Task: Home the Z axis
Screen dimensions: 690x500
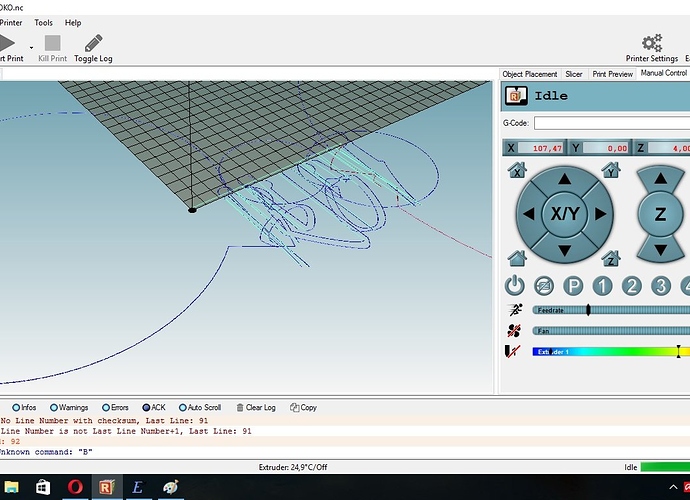Action: click(611, 258)
